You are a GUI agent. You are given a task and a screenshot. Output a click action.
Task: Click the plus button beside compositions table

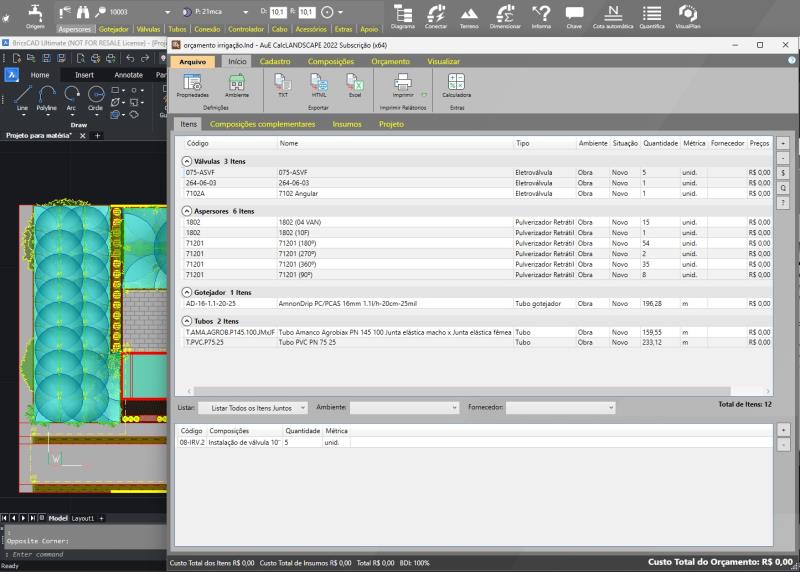783,430
